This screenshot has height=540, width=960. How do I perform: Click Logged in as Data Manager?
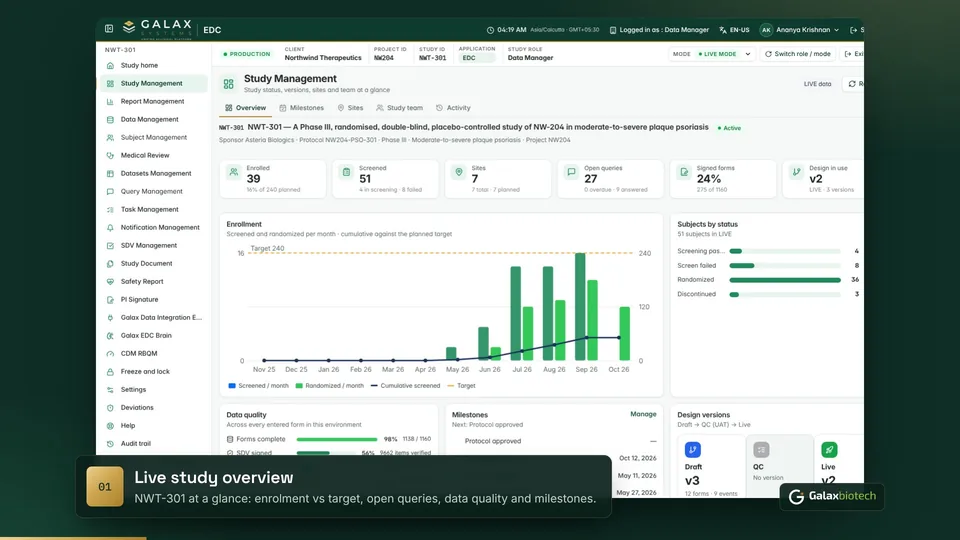pyautogui.click(x=659, y=29)
